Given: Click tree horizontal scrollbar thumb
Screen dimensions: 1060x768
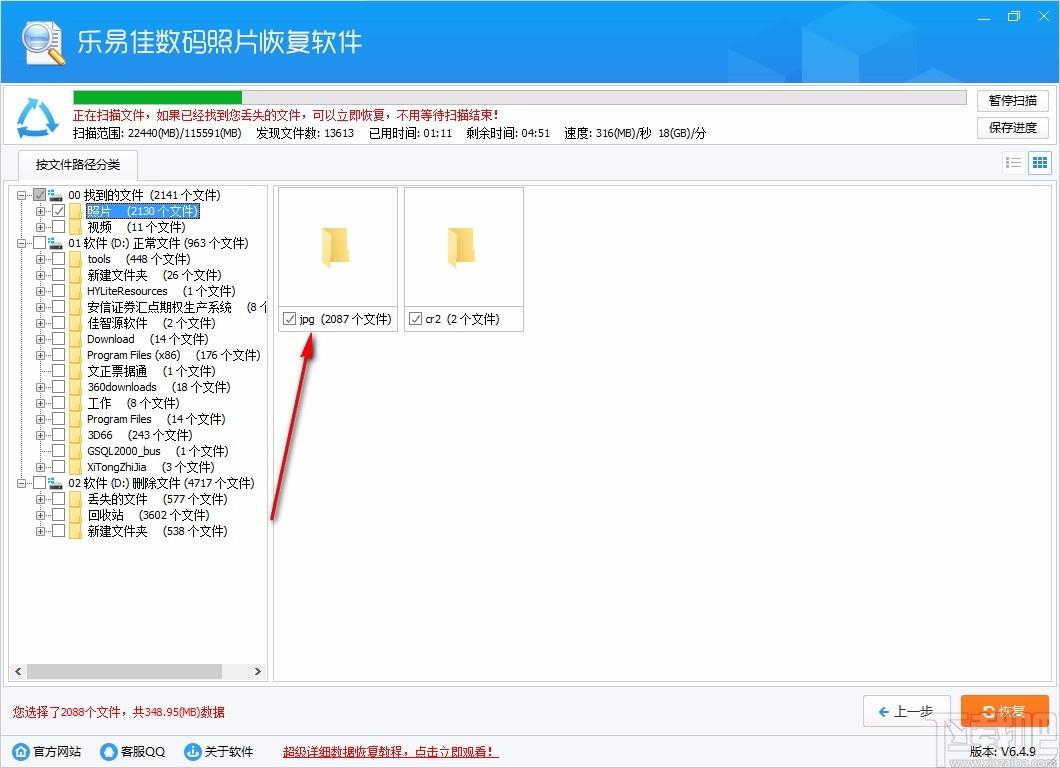Looking at the screenshot, I should click(124, 671).
